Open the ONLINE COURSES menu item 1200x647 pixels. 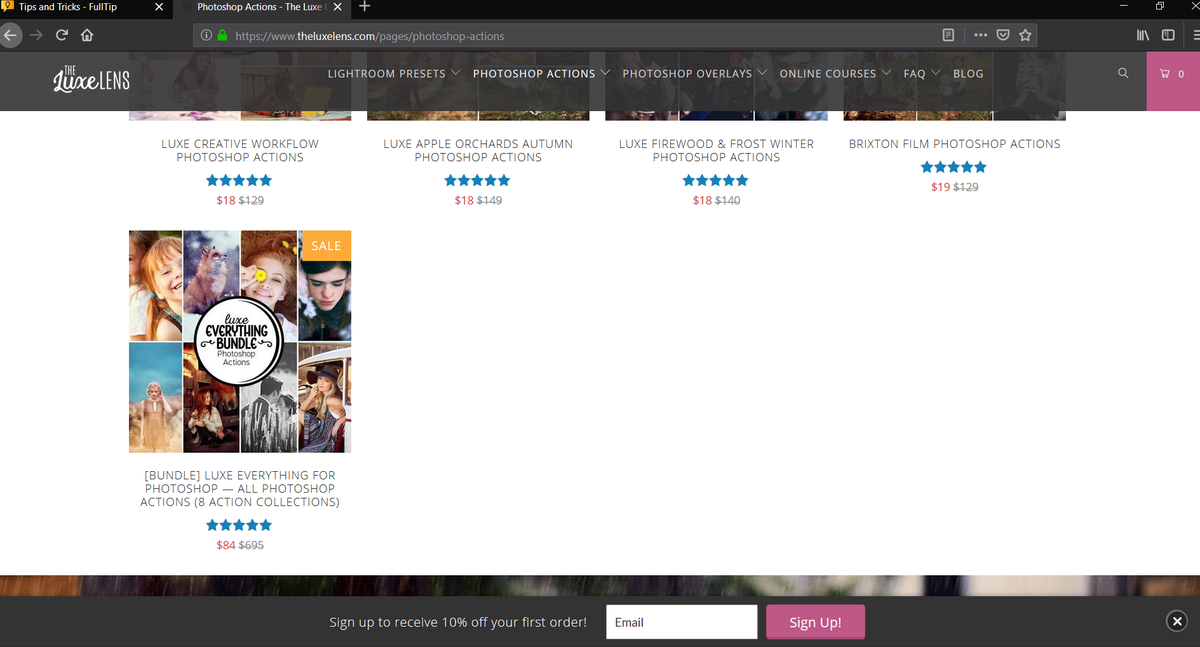[x=828, y=74]
